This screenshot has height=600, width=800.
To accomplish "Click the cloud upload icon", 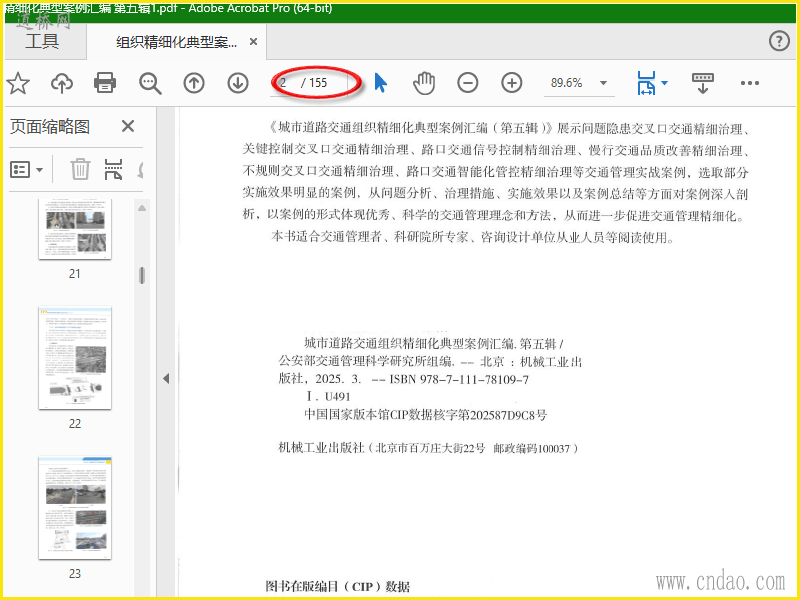I will 62,83.
